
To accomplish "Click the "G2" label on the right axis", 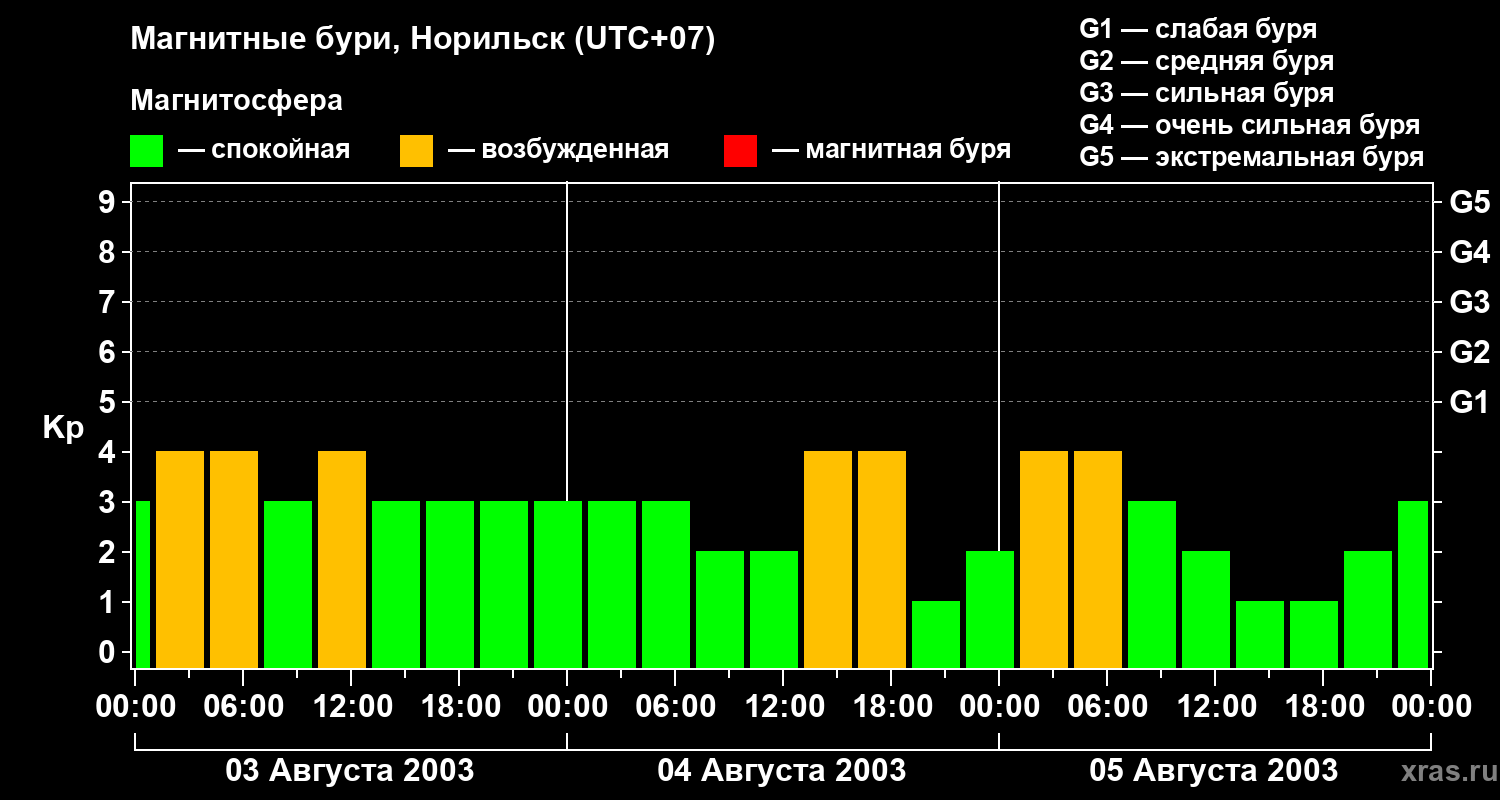I will (1469, 352).
